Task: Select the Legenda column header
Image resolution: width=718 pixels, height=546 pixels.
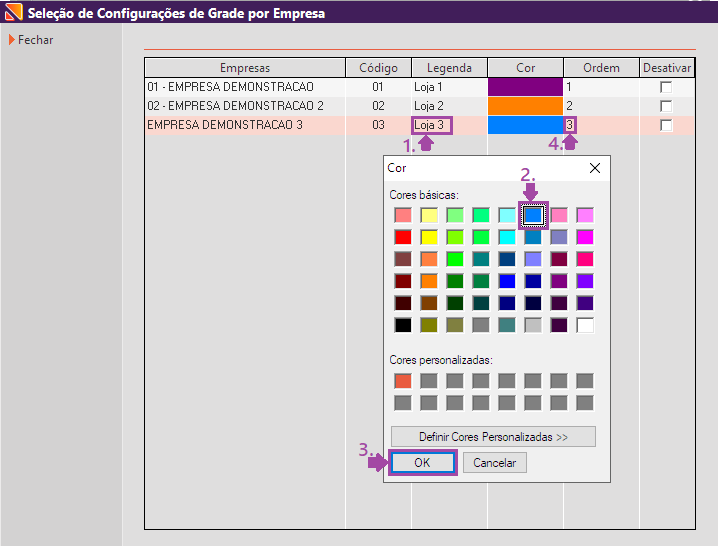Action: point(449,68)
